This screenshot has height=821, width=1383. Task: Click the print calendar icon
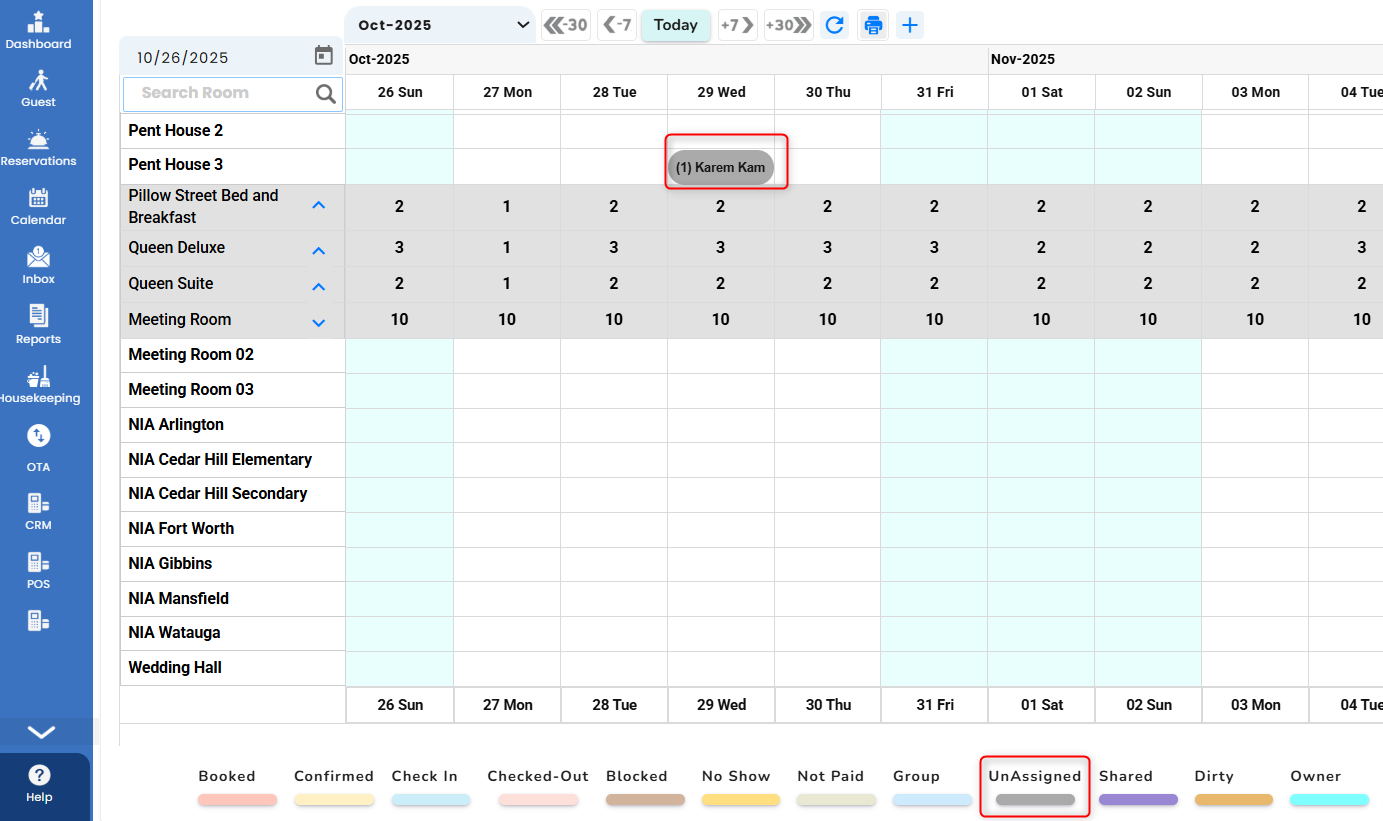(873, 25)
